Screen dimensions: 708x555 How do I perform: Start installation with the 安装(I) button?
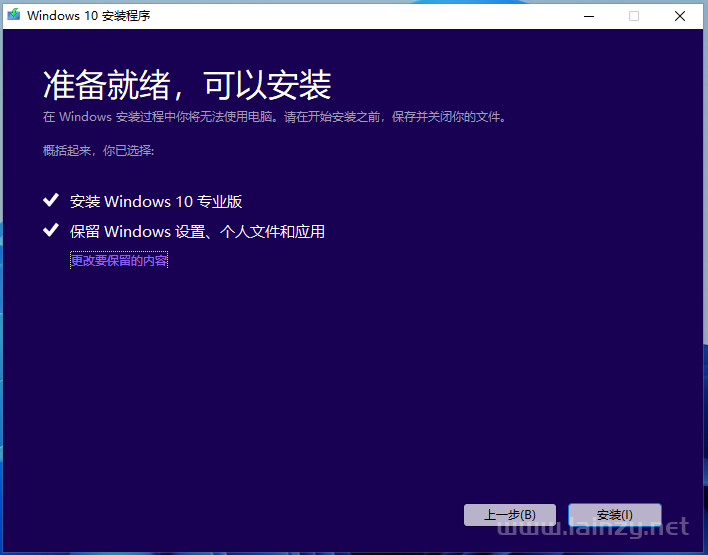tap(614, 515)
